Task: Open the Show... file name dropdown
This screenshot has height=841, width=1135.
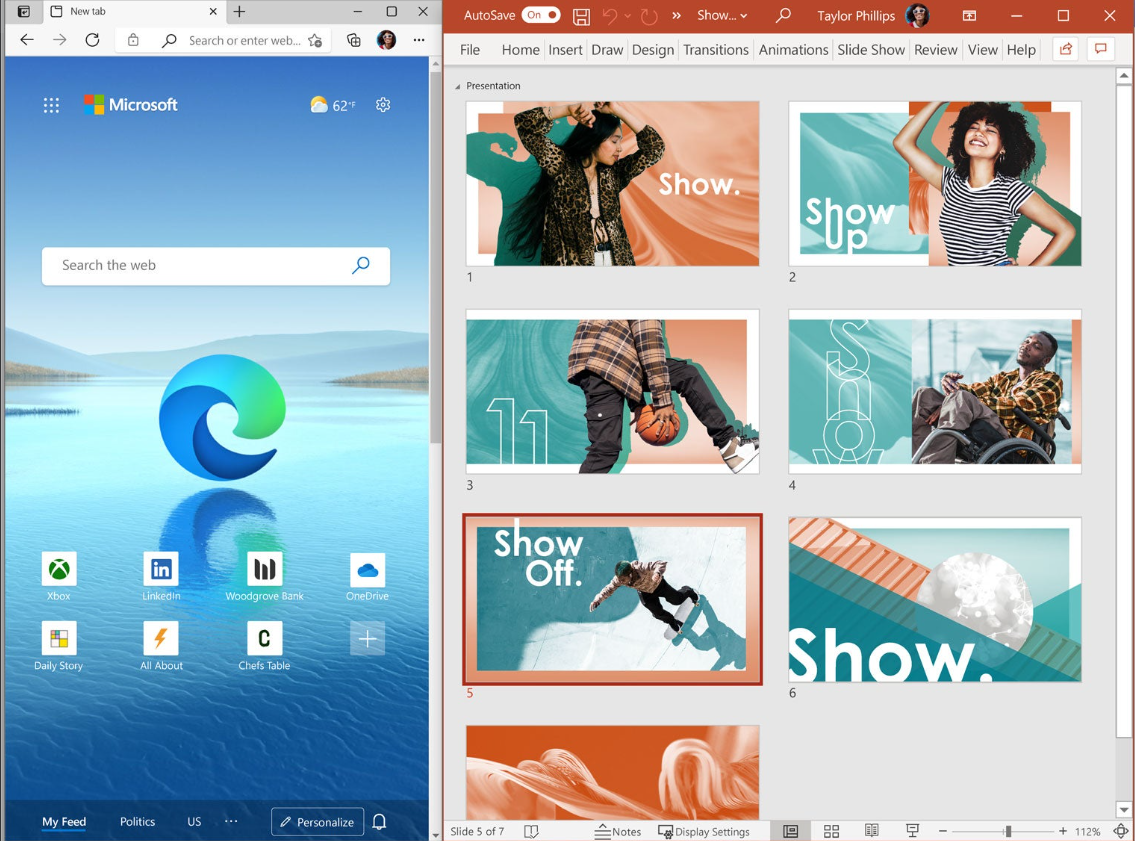Action: tap(722, 15)
